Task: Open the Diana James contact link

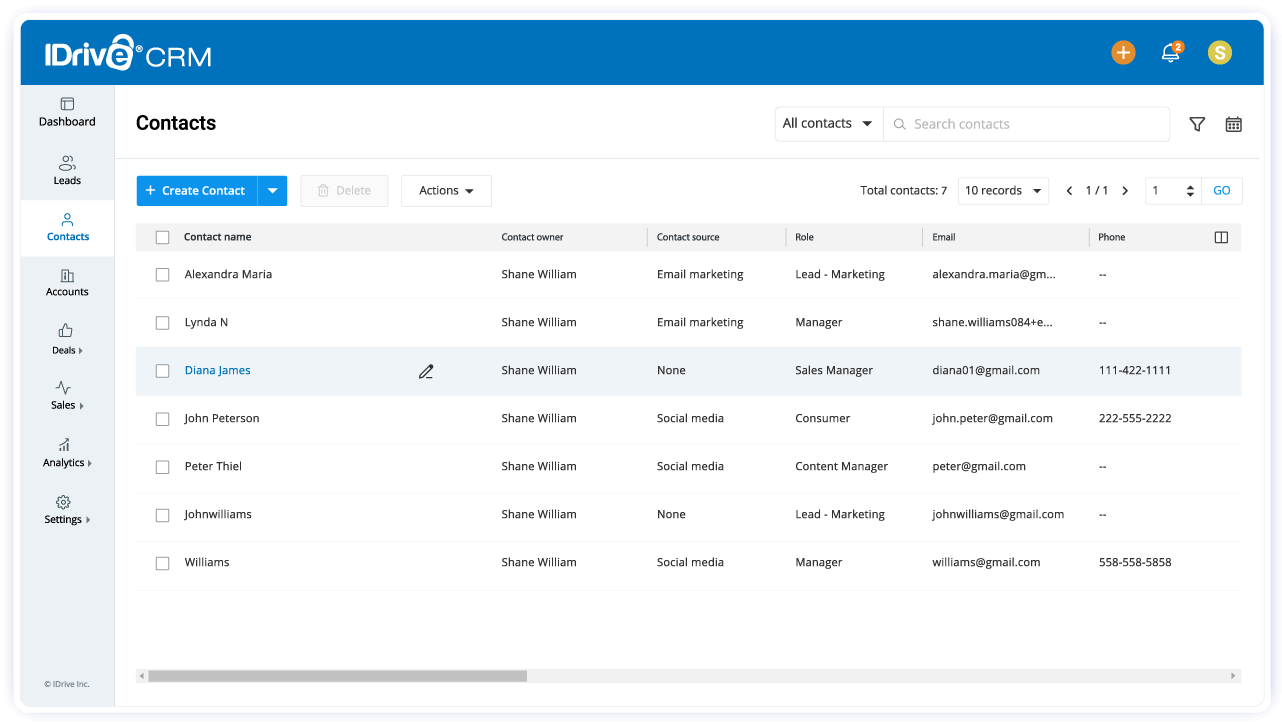Action: [x=217, y=370]
